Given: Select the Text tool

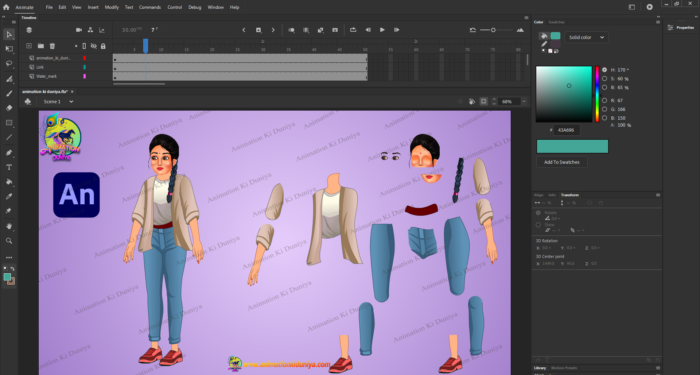Looking at the screenshot, I should tap(9, 167).
